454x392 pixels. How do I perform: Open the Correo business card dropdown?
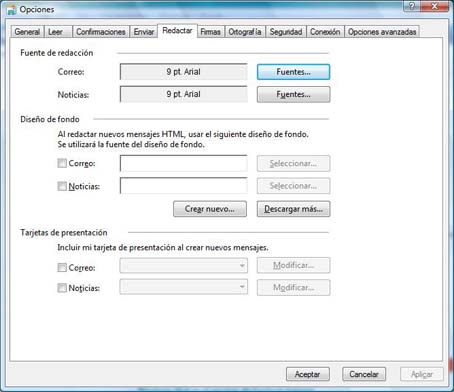click(x=184, y=266)
